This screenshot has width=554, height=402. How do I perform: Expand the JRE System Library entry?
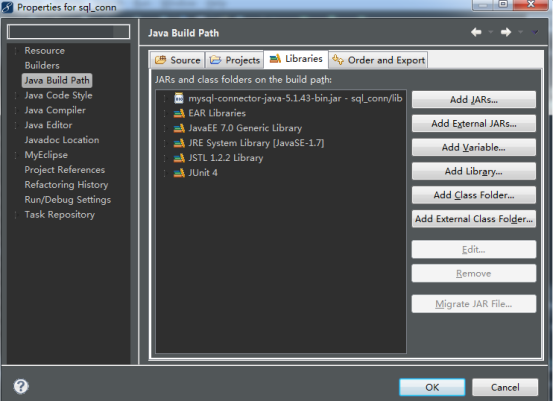[x=165, y=143]
